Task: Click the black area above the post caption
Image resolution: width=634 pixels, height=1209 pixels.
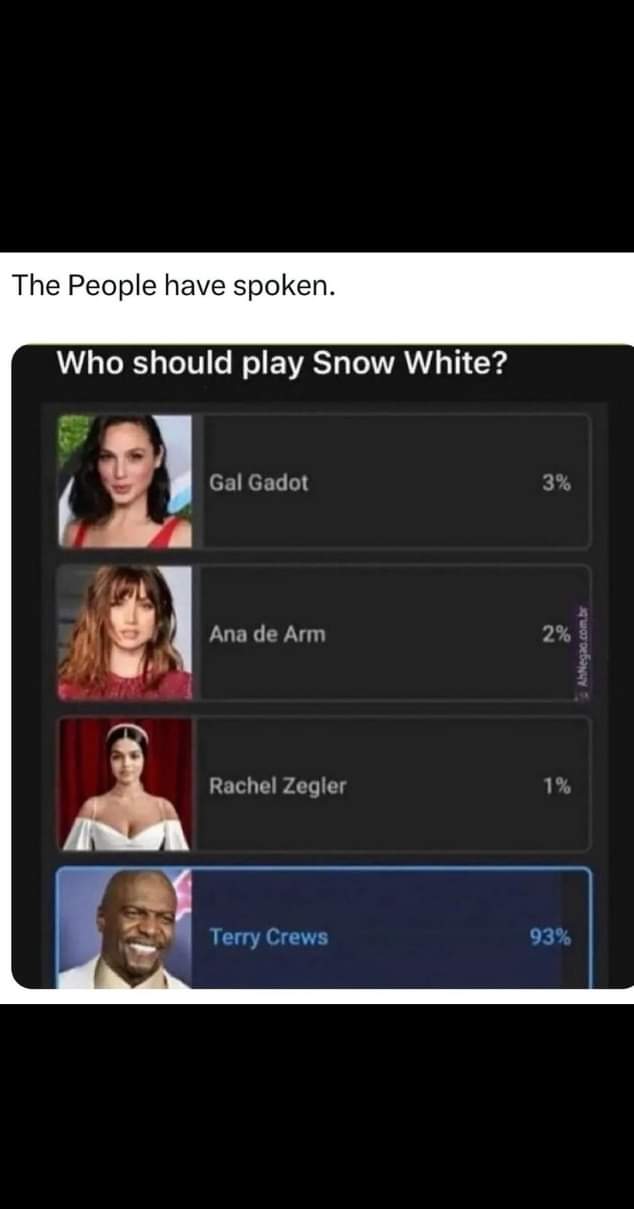Action: click(317, 126)
